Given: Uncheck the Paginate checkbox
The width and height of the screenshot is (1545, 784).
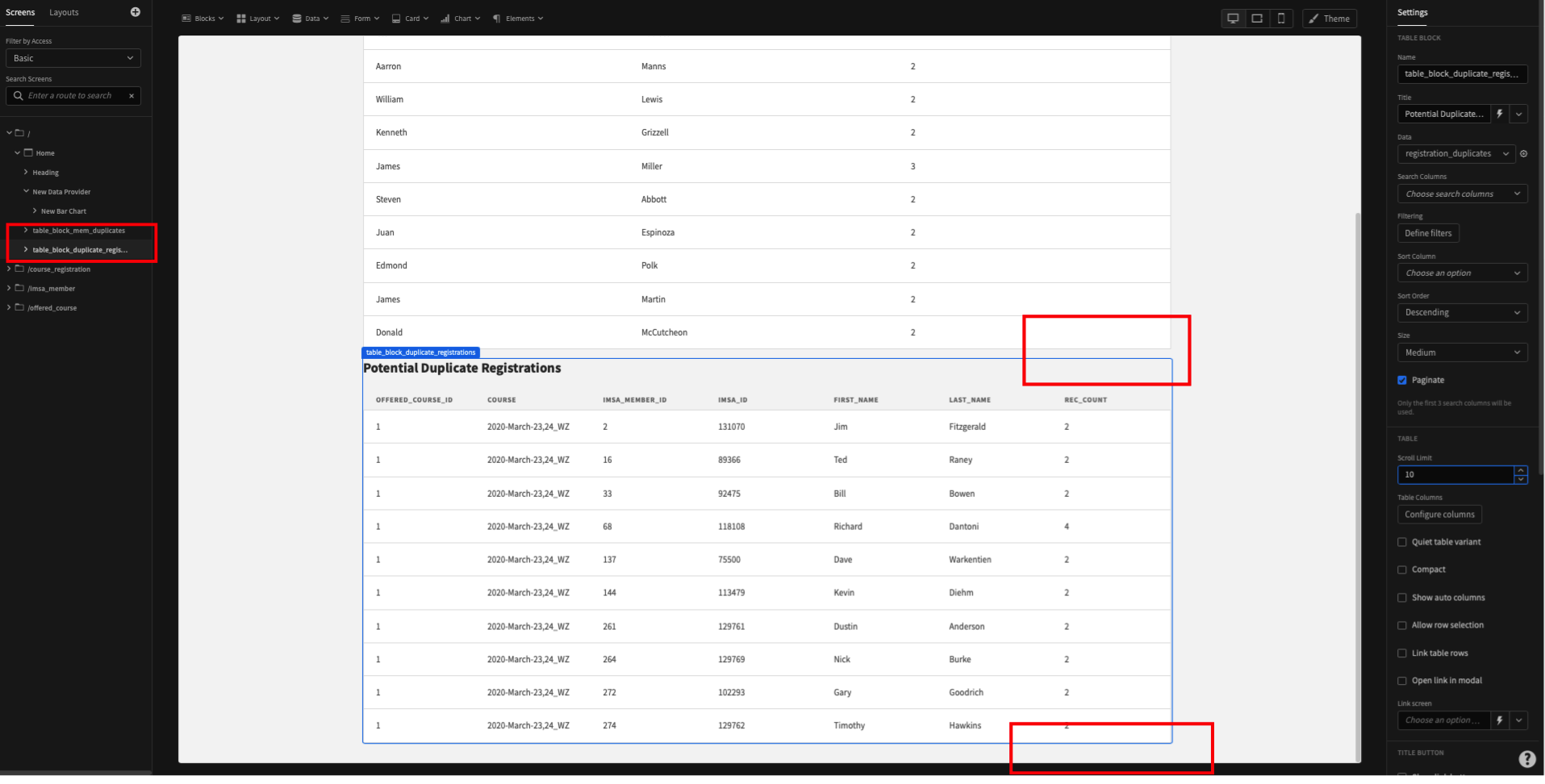Looking at the screenshot, I should click(x=1402, y=380).
